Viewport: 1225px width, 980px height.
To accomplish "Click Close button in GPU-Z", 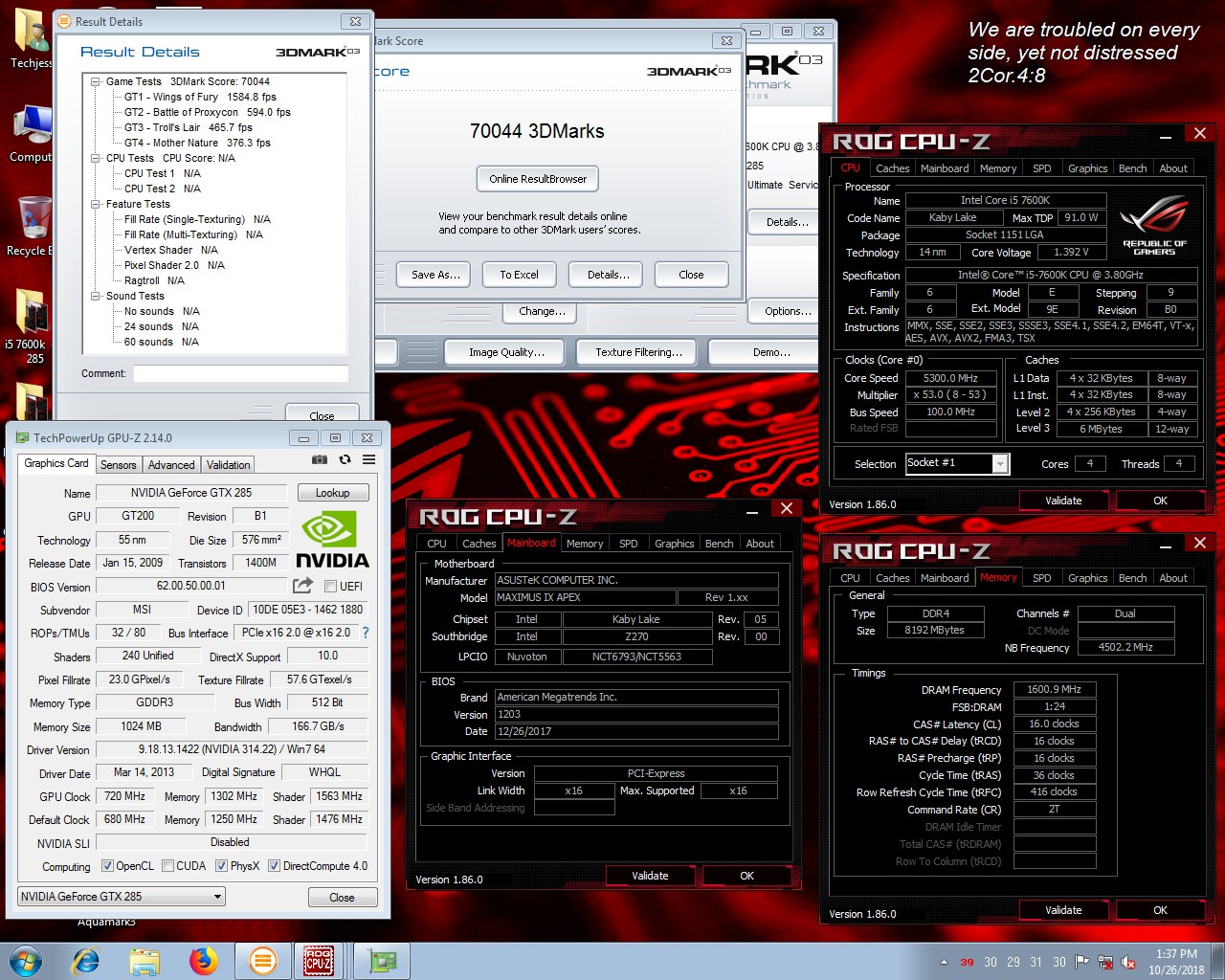I will 342,898.
